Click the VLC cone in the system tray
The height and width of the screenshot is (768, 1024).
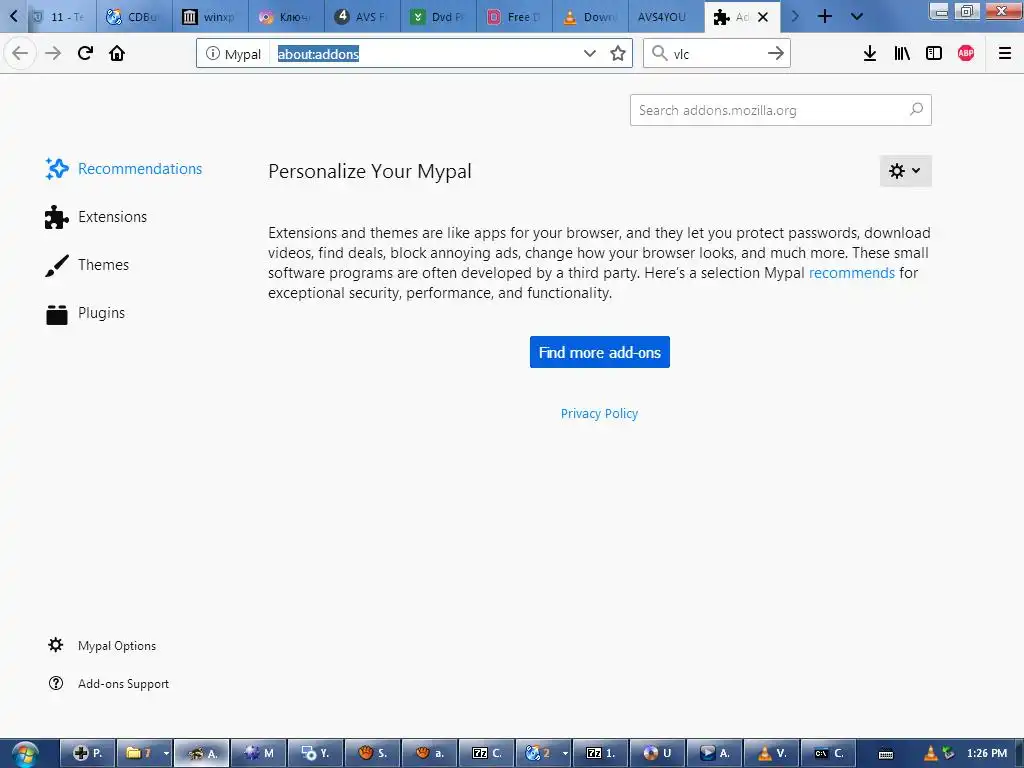(x=930, y=754)
